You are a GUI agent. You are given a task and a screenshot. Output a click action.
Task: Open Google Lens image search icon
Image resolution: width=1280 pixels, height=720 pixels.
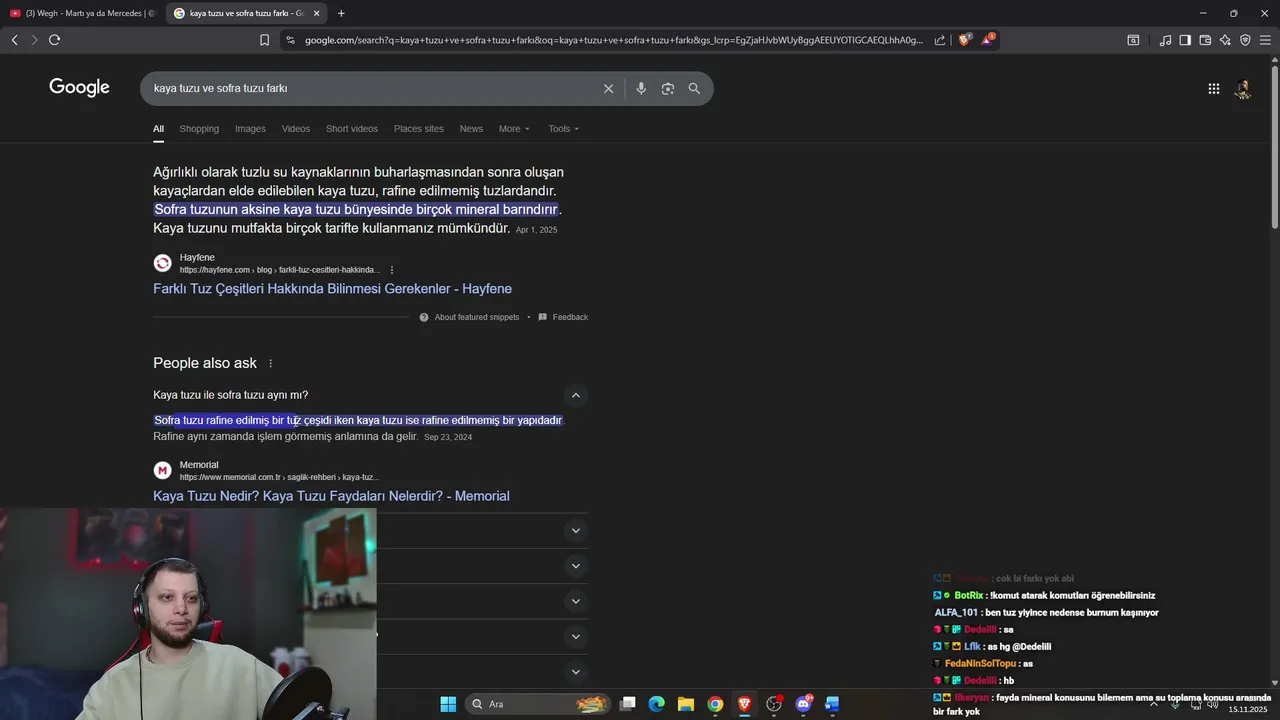[668, 88]
